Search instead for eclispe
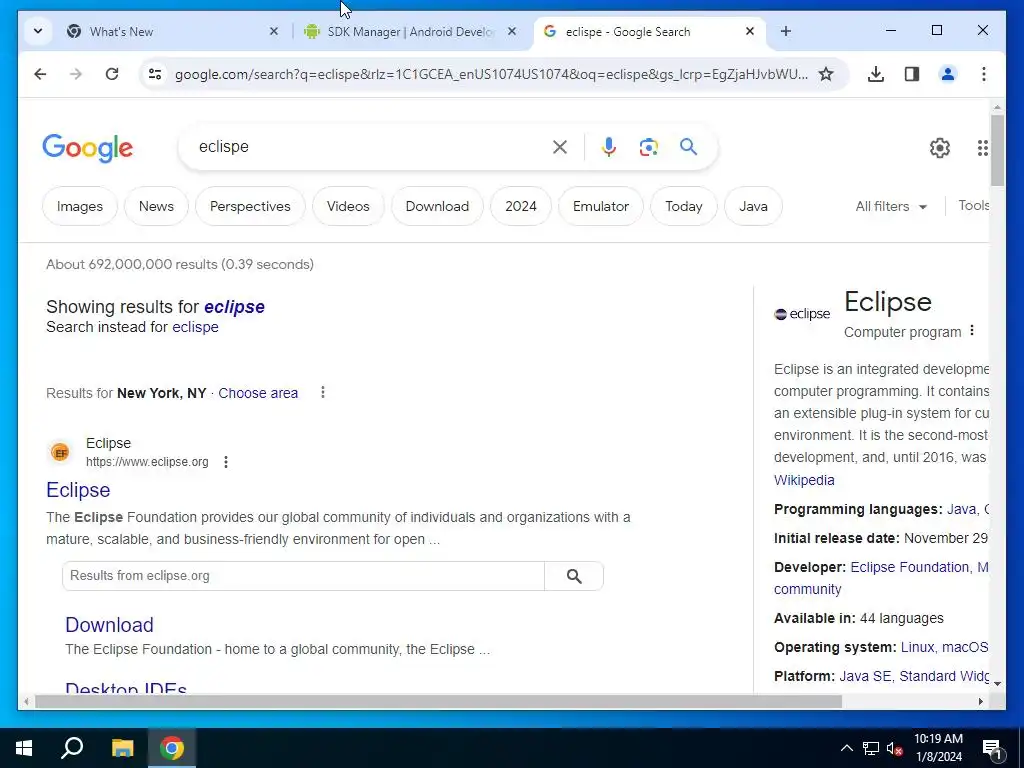This screenshot has width=1024, height=768. click(195, 327)
